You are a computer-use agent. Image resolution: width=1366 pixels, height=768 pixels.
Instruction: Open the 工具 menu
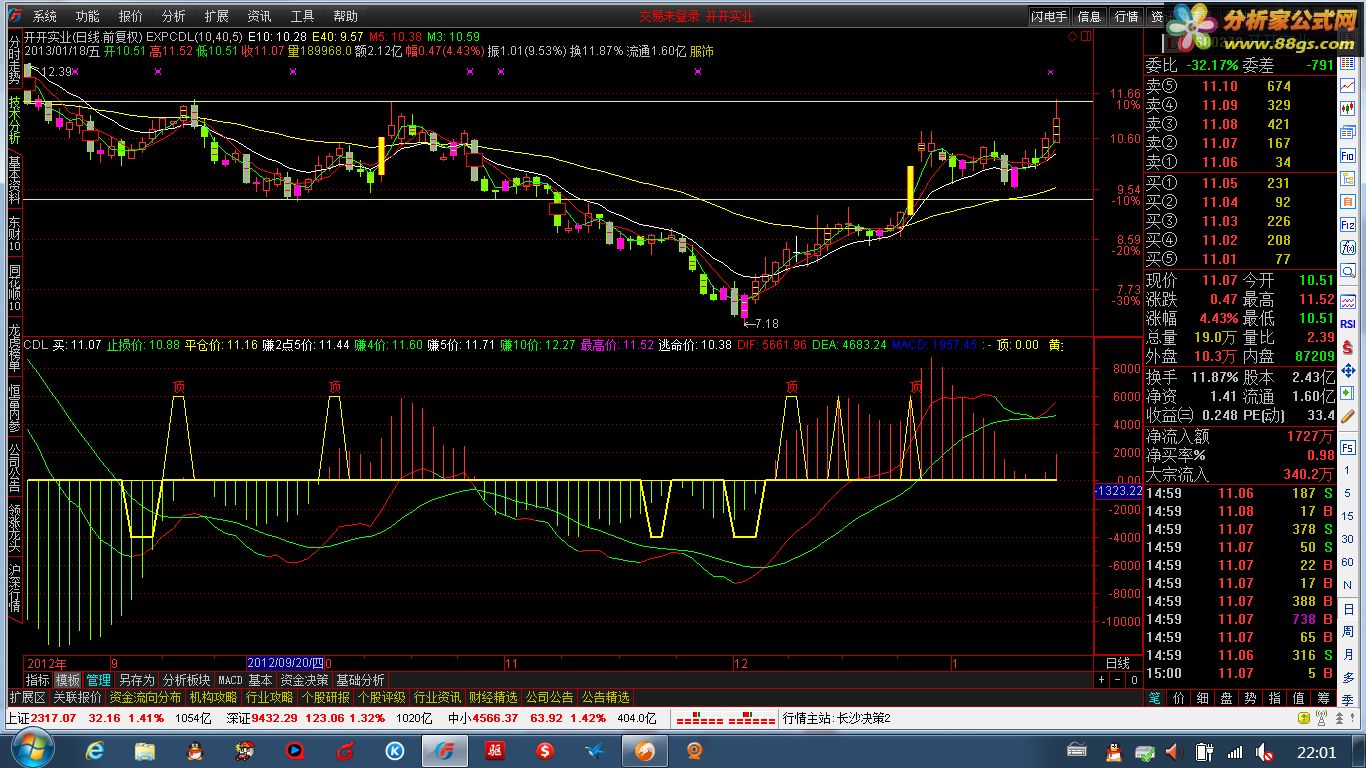302,16
